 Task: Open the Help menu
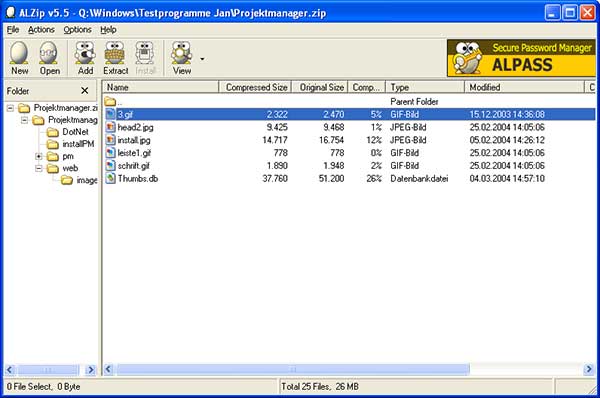point(108,29)
